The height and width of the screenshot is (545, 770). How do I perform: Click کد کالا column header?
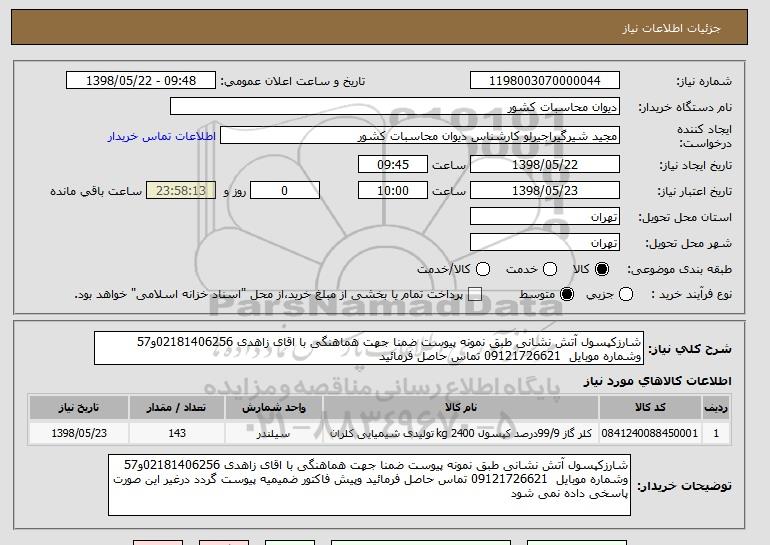(650, 408)
